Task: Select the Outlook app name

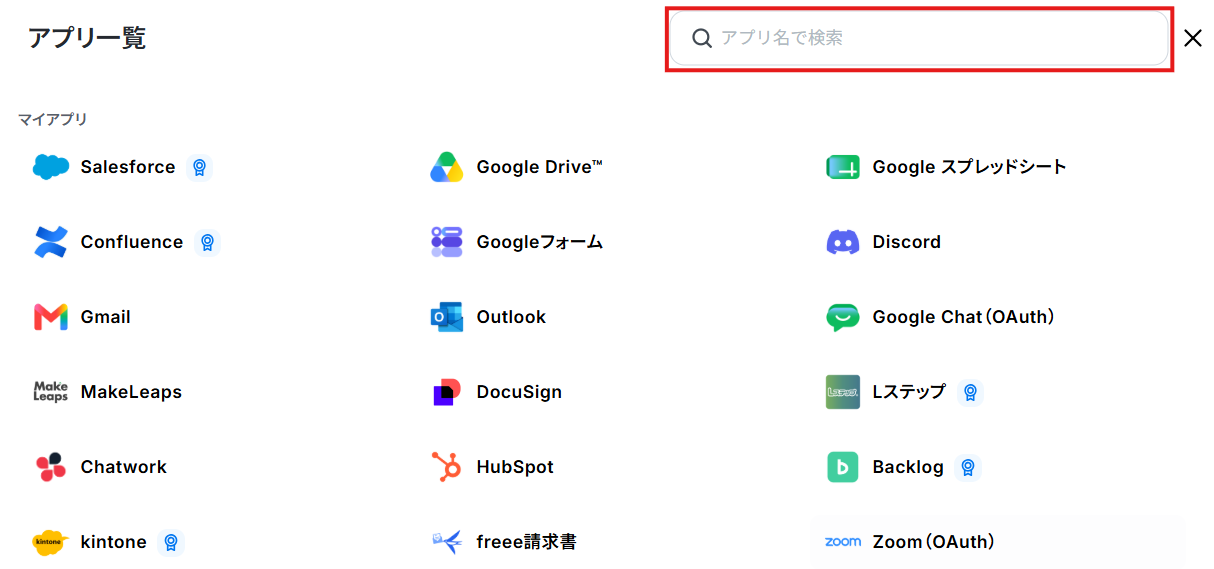Action: pos(511,317)
